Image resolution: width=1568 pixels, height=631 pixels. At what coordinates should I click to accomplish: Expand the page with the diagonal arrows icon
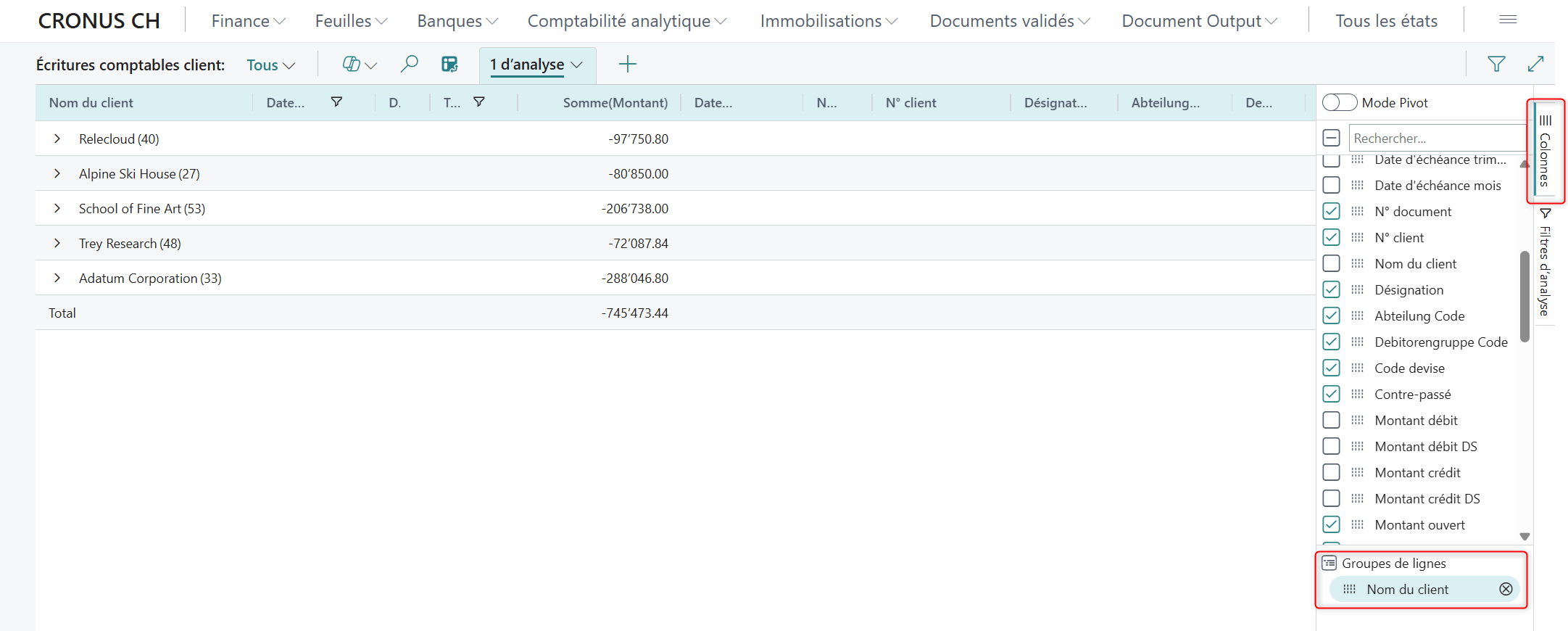(1535, 65)
